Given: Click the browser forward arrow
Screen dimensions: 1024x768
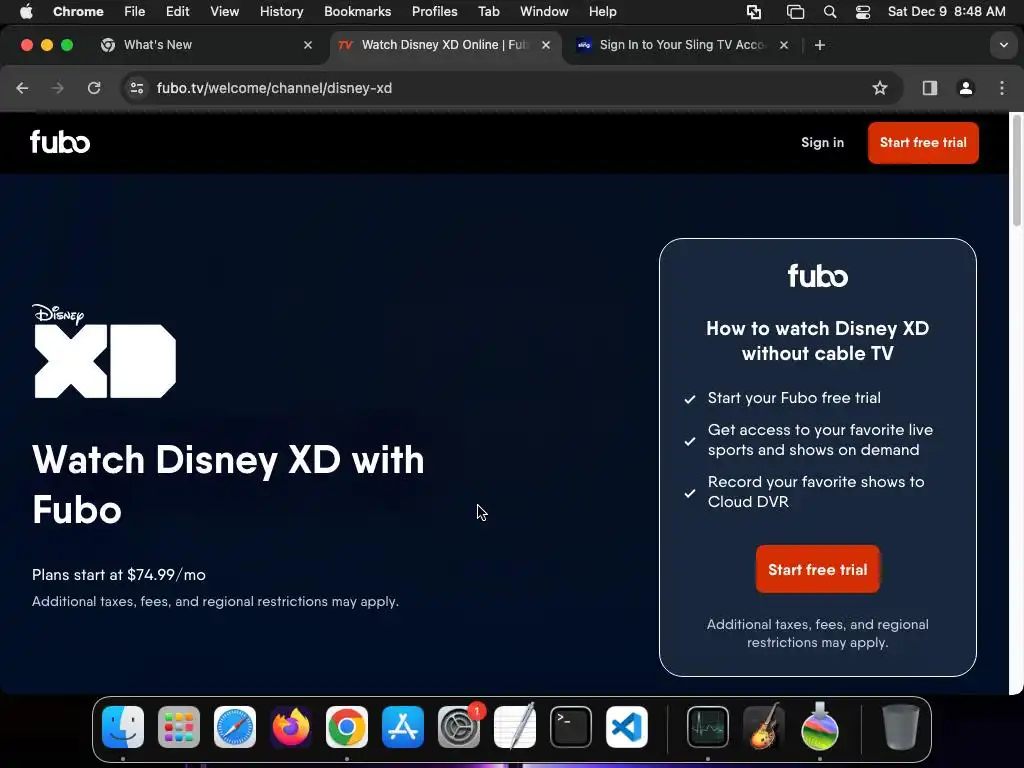Looking at the screenshot, I should click(57, 88).
